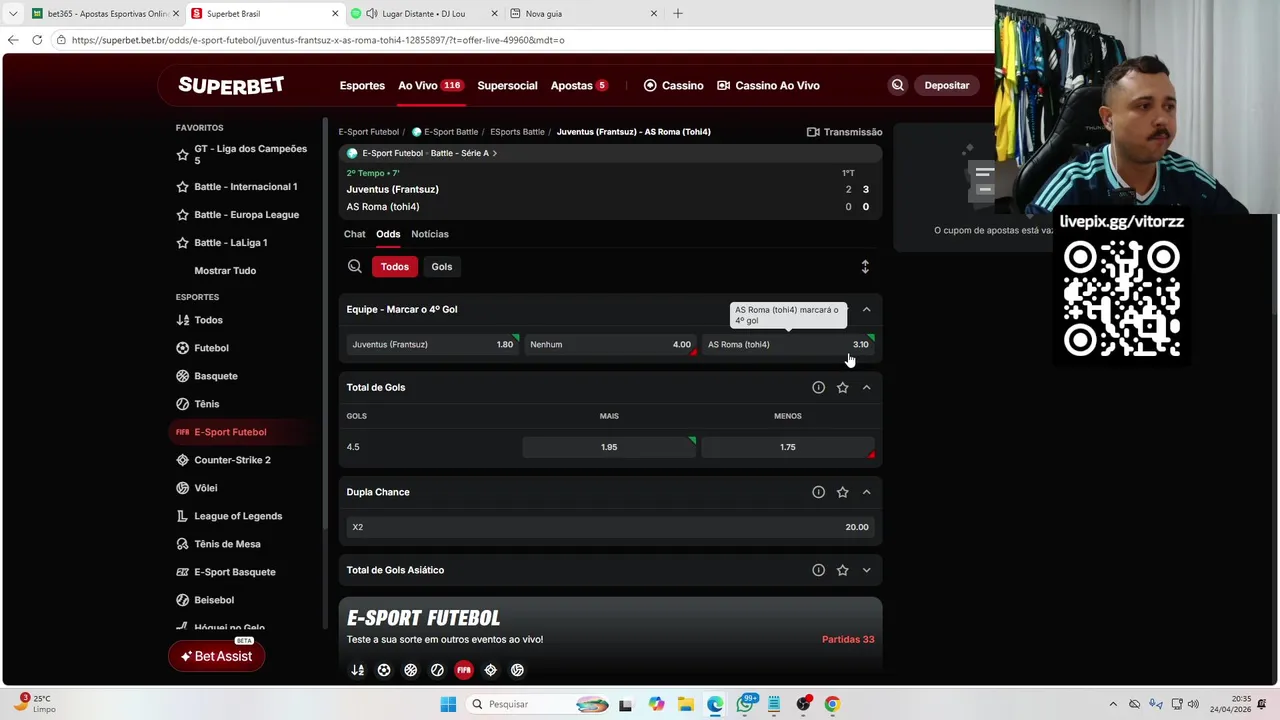1280x720 pixels.
Task: Open Transmissão video stream
Action: point(844,132)
